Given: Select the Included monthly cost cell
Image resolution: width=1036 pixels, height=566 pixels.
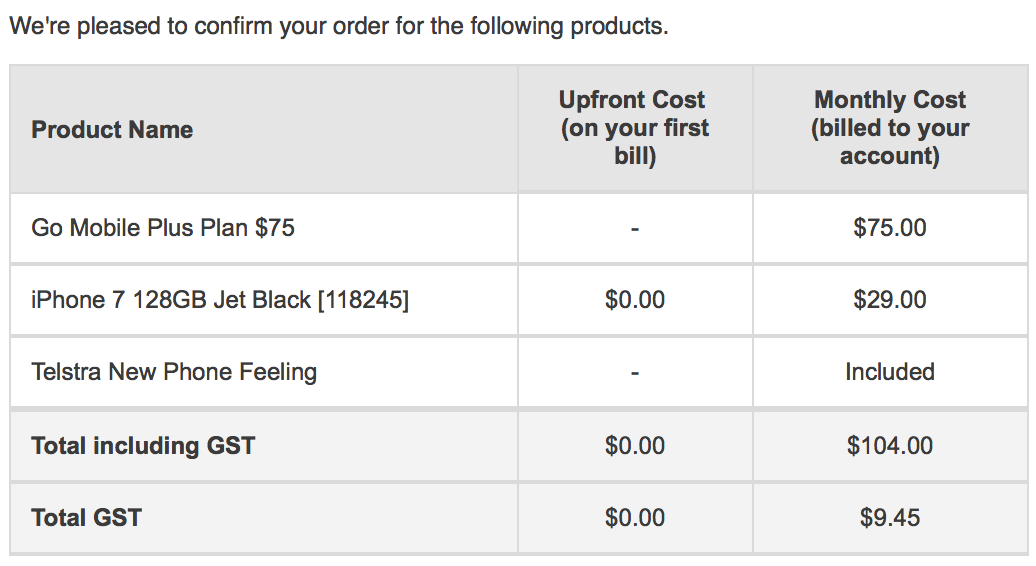Looking at the screenshot, I should click(x=889, y=372).
